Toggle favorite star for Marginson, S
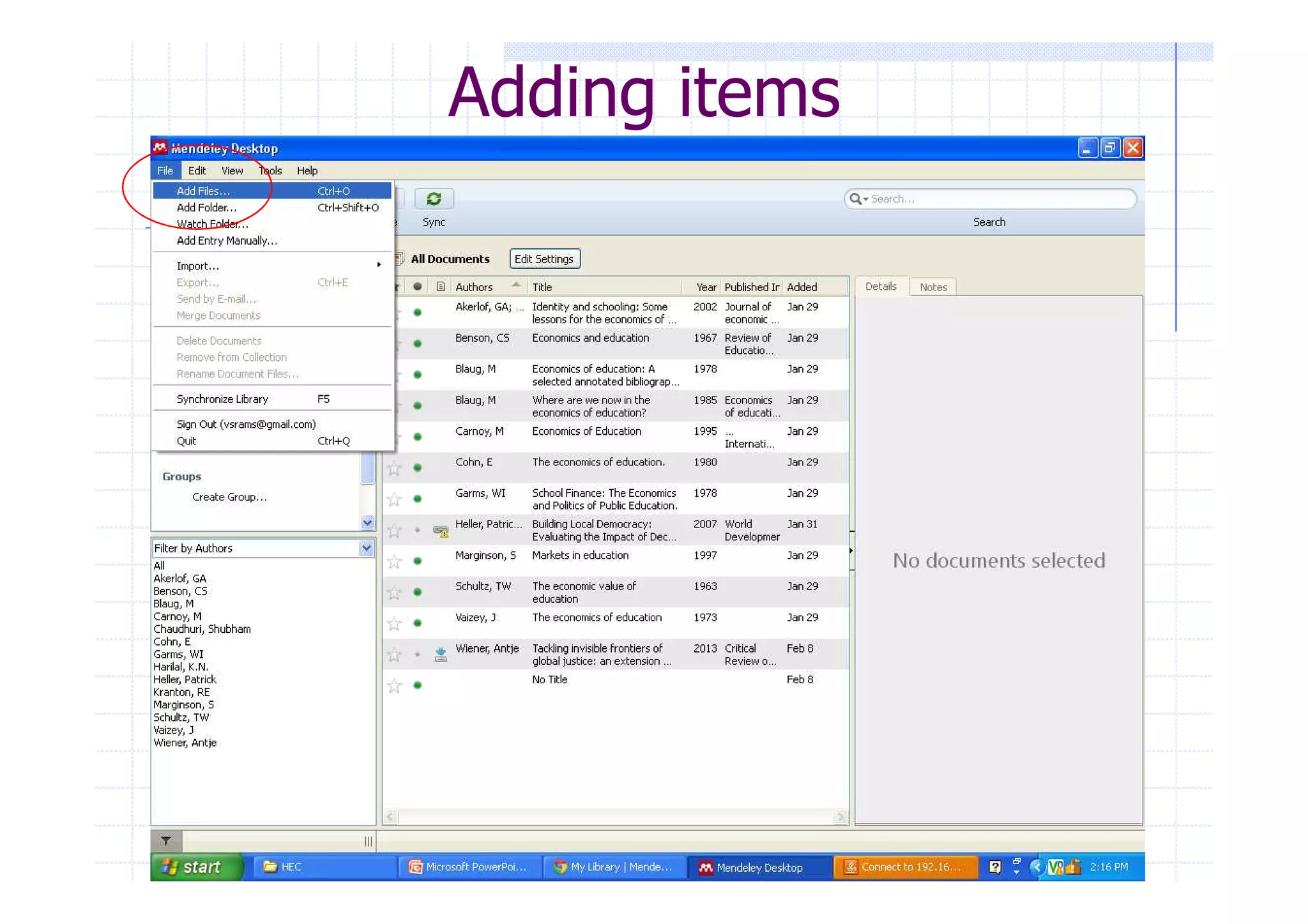1308x924 pixels. click(394, 562)
